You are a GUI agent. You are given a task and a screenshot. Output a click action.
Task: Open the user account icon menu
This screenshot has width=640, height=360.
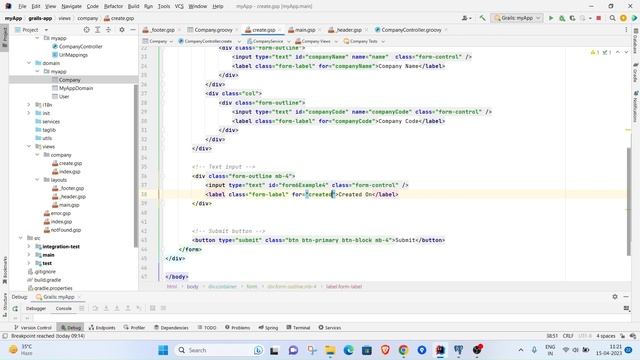tap(466, 18)
